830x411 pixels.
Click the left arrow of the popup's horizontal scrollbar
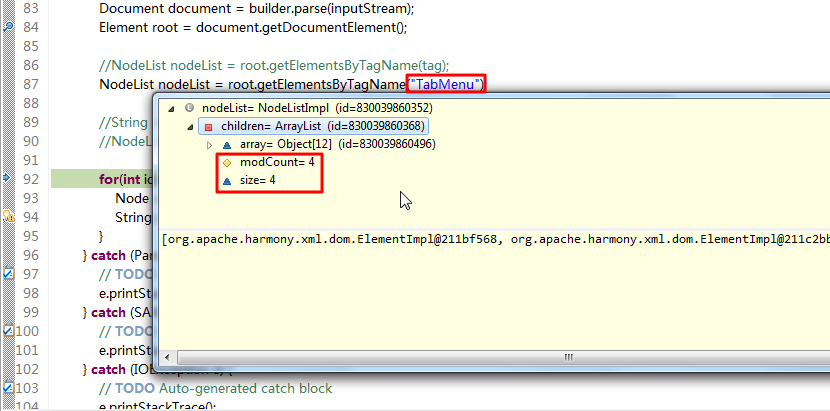click(167, 358)
